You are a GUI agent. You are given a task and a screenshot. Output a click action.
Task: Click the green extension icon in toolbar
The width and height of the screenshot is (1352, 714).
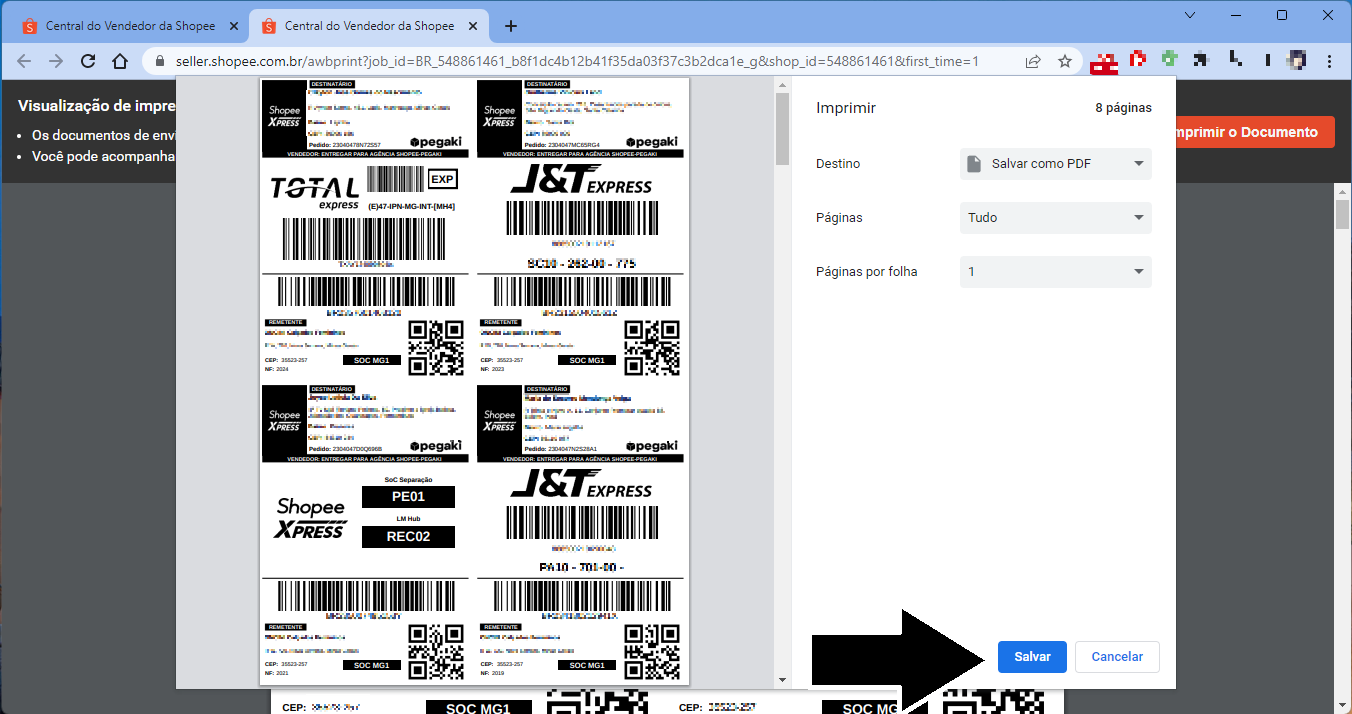(1169, 60)
